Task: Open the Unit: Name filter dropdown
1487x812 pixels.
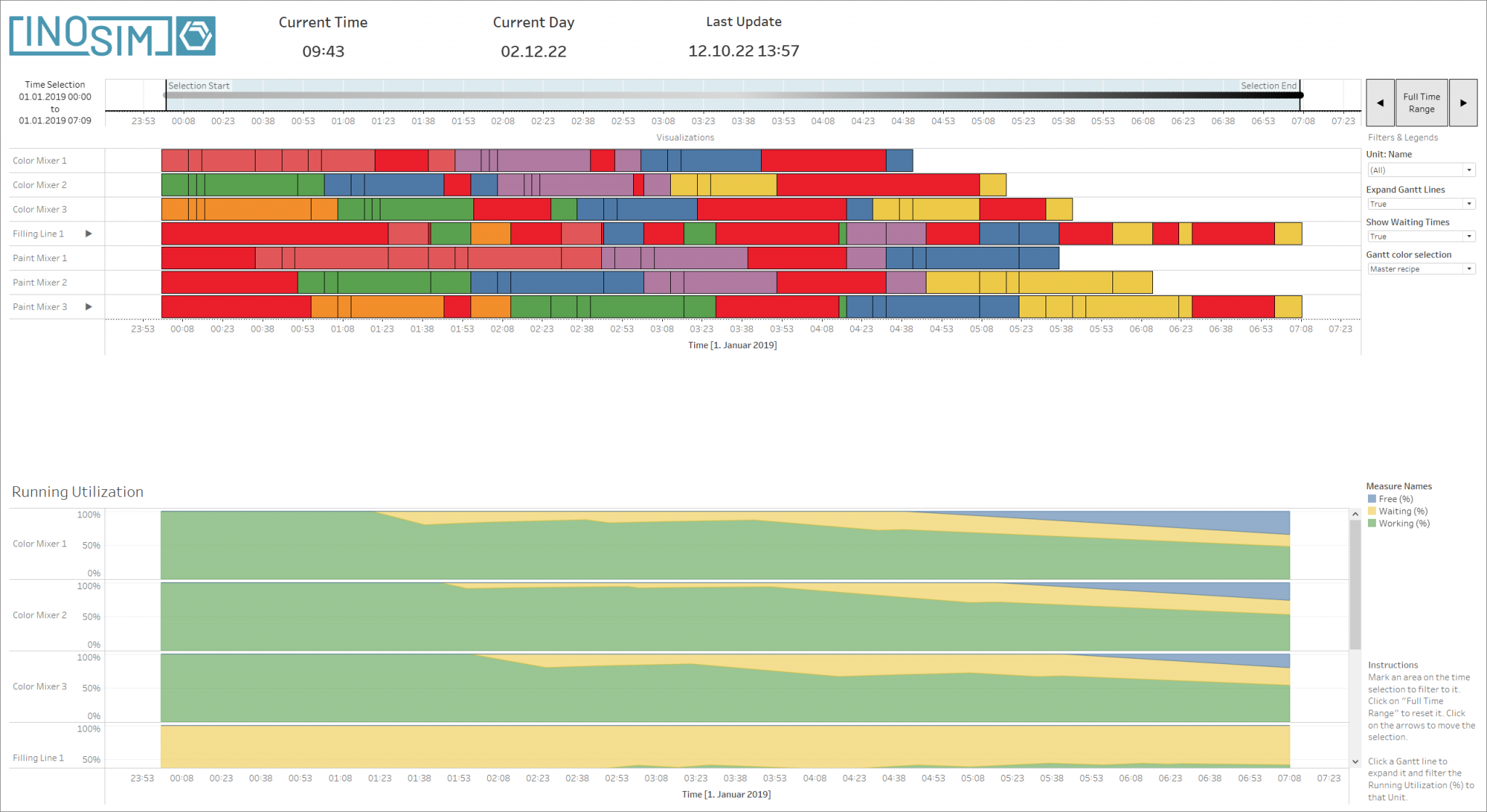Action: (x=1470, y=170)
